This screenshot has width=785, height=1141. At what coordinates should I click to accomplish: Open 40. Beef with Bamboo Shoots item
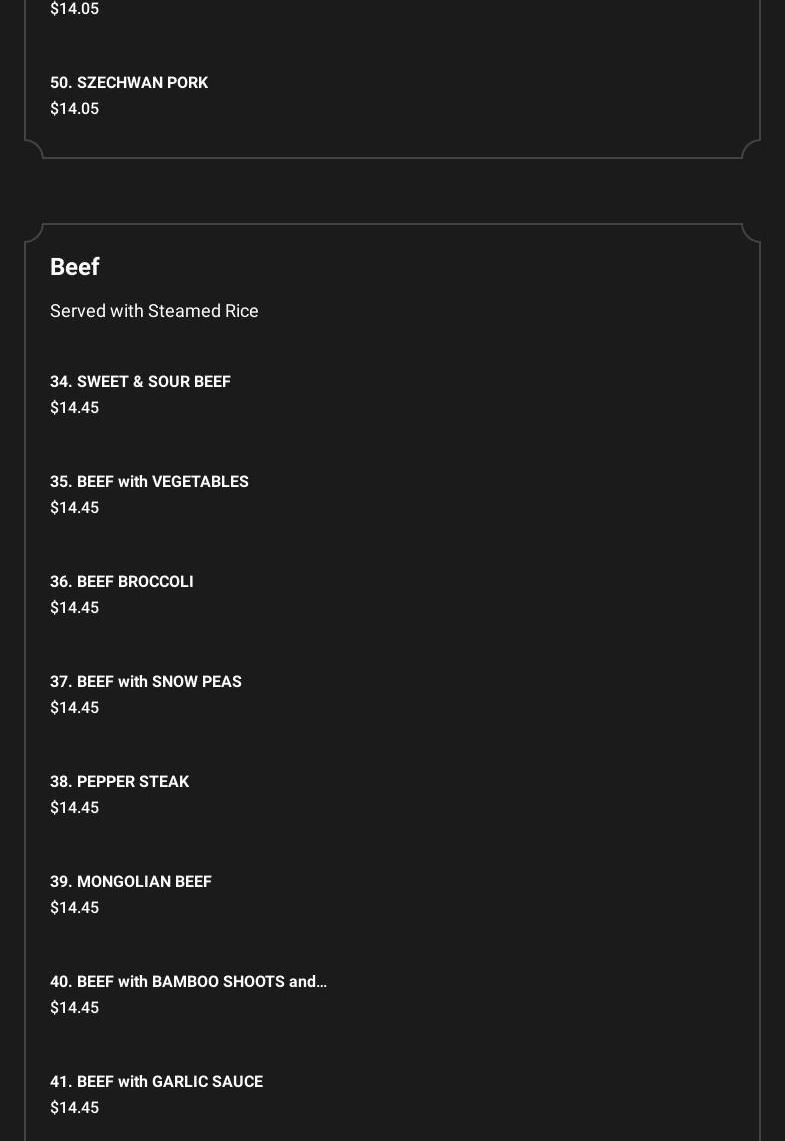point(188,982)
